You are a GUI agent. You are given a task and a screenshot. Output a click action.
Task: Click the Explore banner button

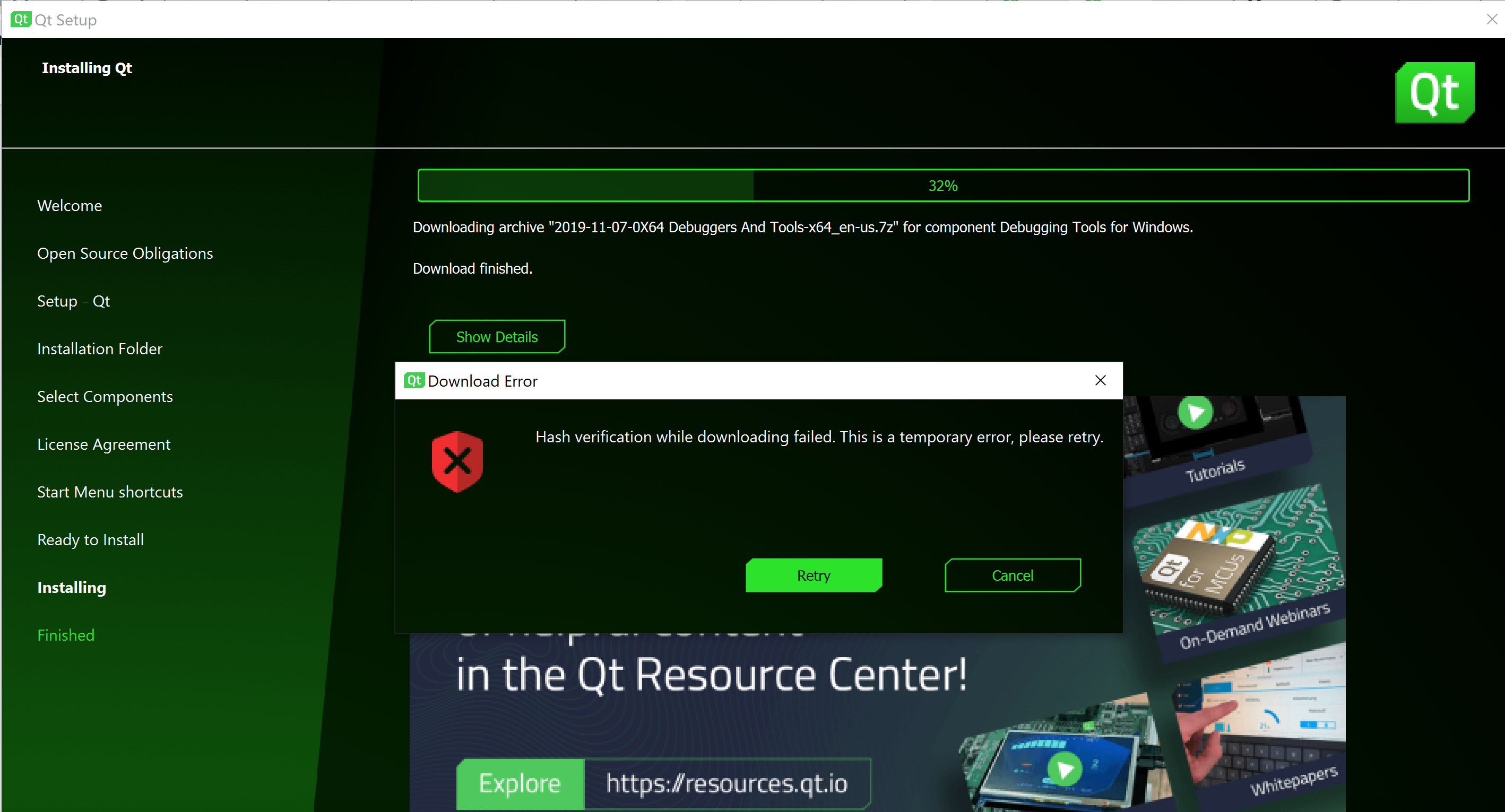[x=520, y=783]
